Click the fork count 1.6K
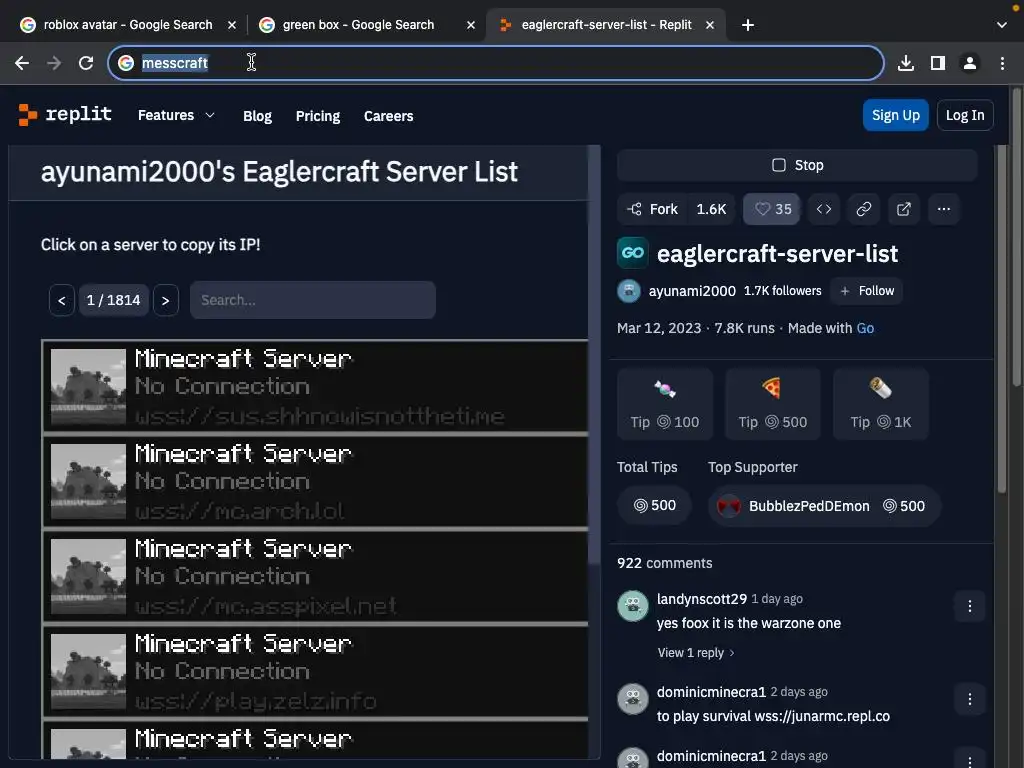 pyautogui.click(x=711, y=209)
